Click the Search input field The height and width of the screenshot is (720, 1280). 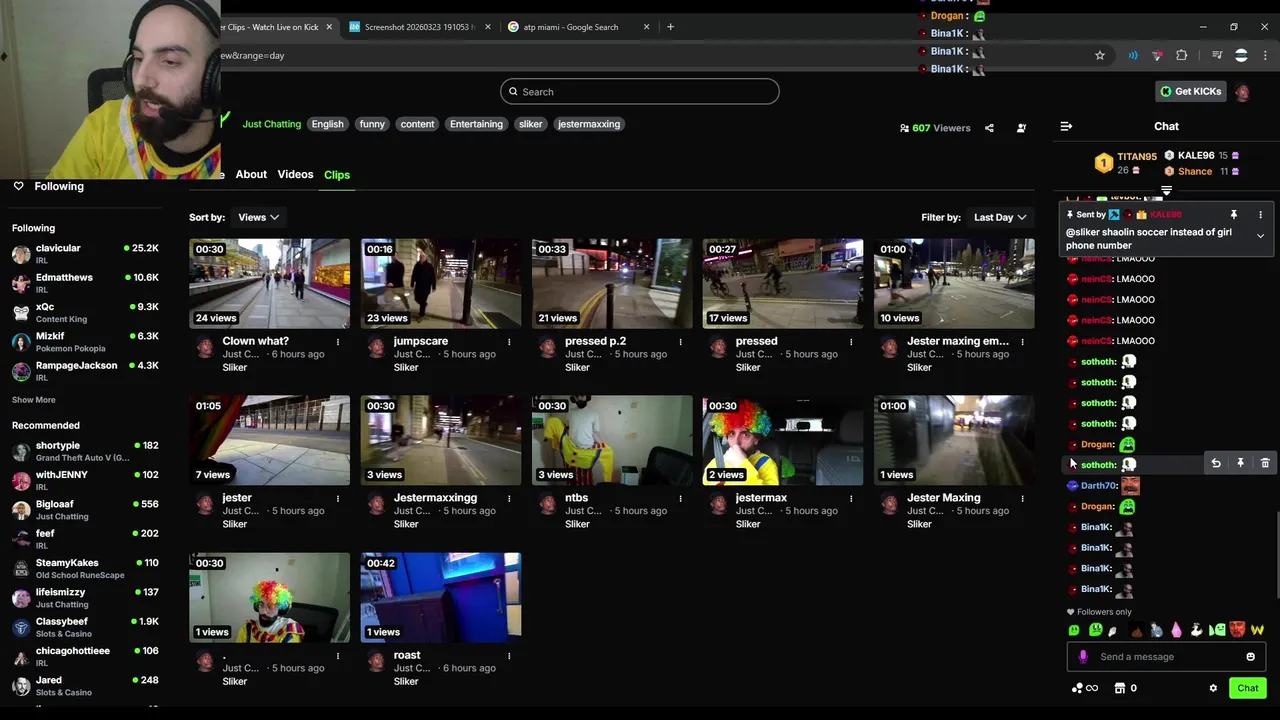point(639,91)
